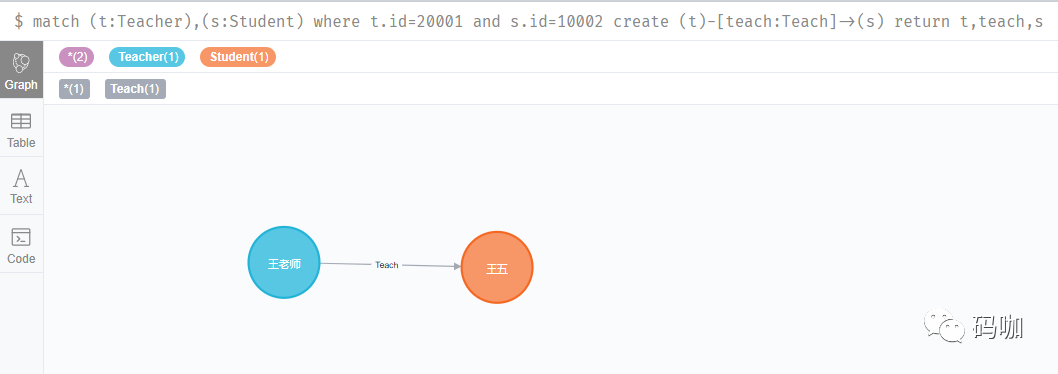Viewport: 1058px width, 374px height.
Task: Click the WeChat logo watermark
Action: pos(945,327)
